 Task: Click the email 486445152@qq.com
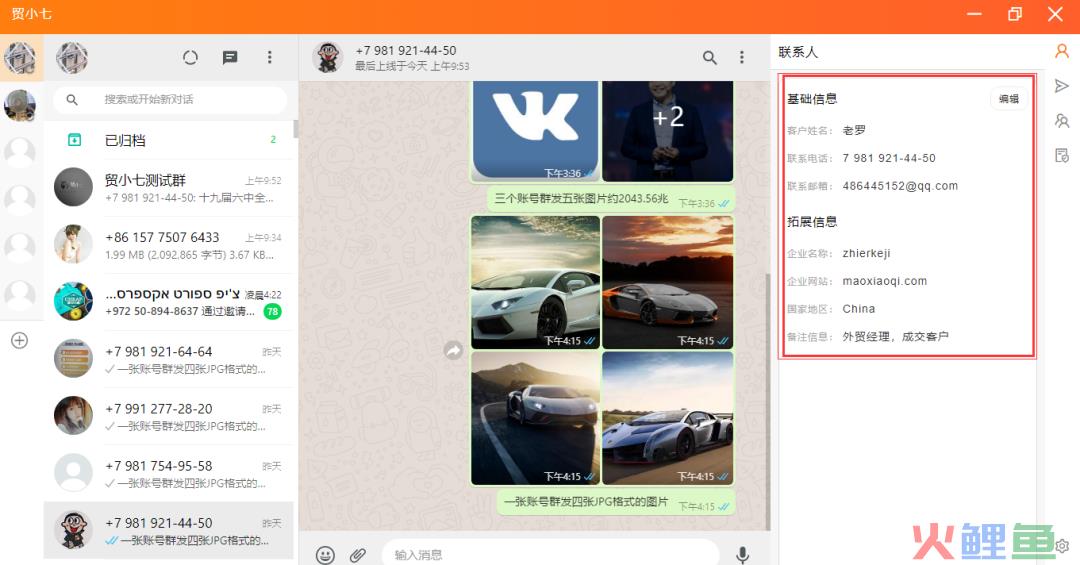tap(900, 186)
